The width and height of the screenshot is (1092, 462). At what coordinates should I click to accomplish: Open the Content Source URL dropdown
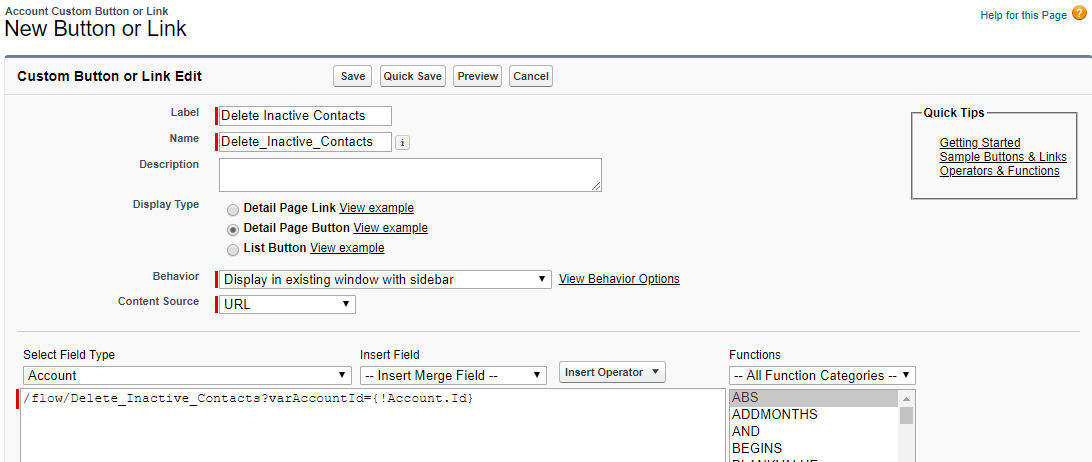coord(287,305)
